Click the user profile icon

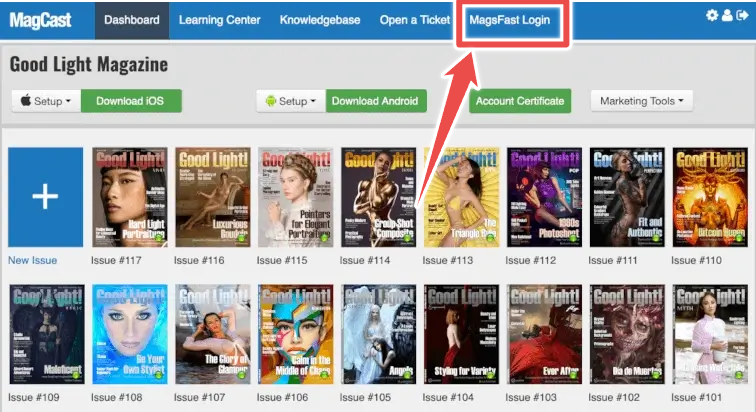pyautogui.click(x=727, y=15)
